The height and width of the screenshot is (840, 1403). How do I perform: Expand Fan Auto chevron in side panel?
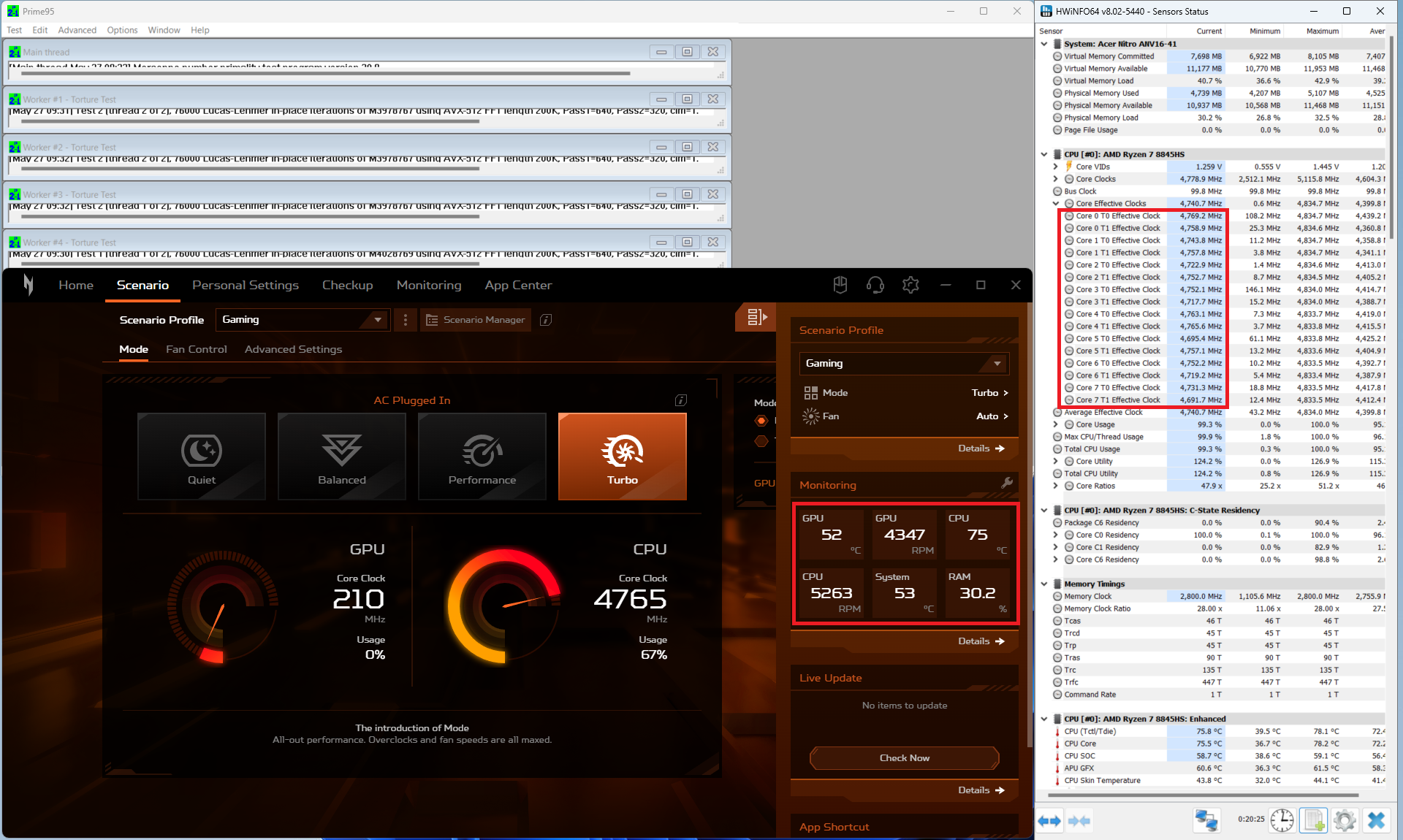(x=1005, y=416)
